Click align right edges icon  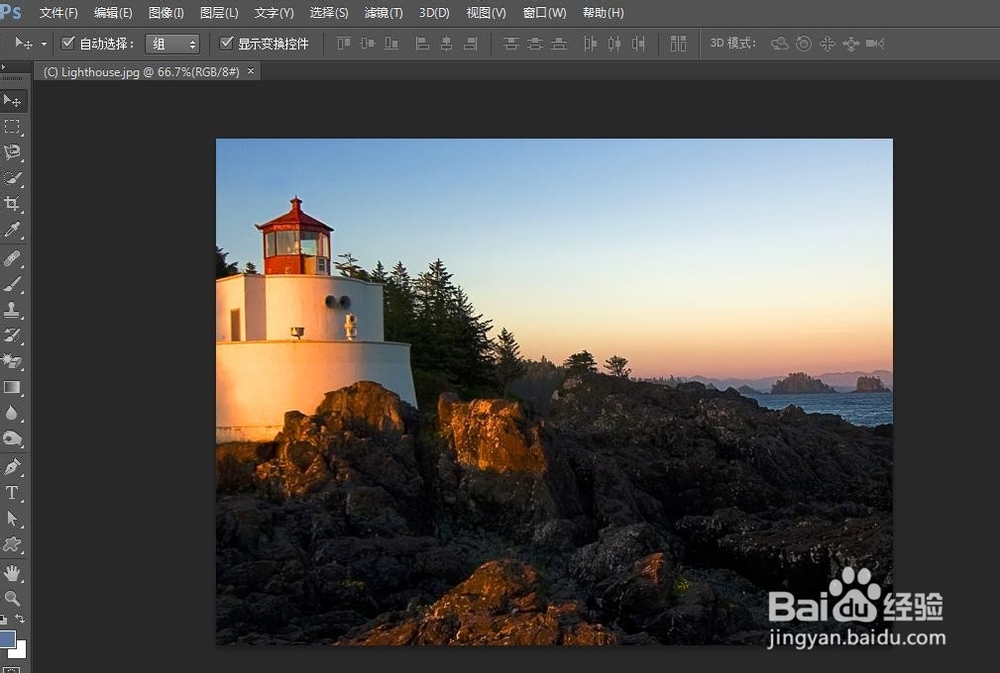pos(471,43)
